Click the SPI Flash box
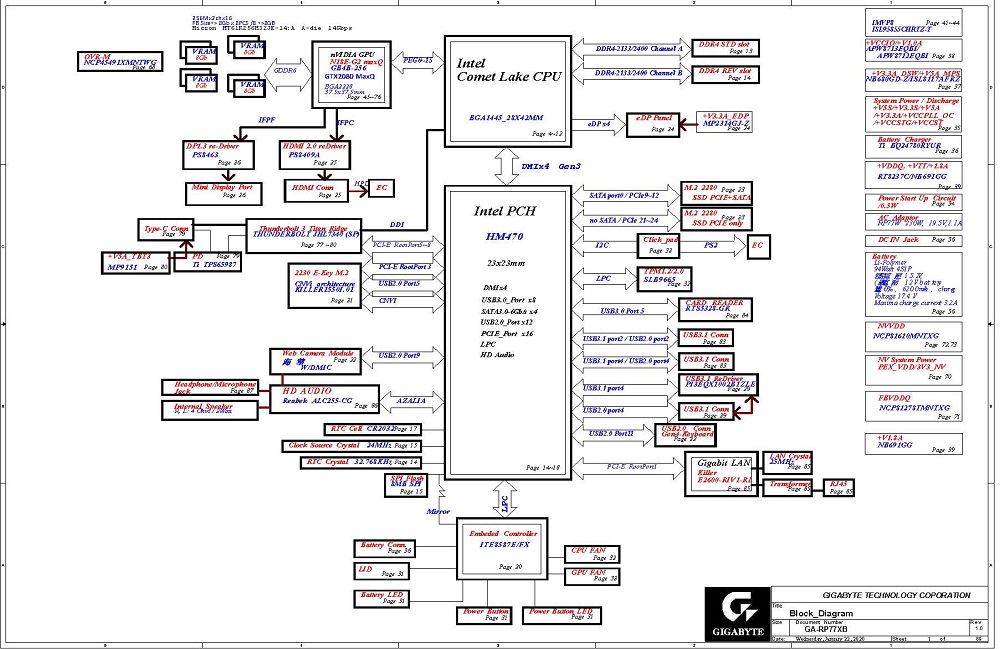Image resolution: width=1000 pixels, height=649 pixels. [x=406, y=485]
